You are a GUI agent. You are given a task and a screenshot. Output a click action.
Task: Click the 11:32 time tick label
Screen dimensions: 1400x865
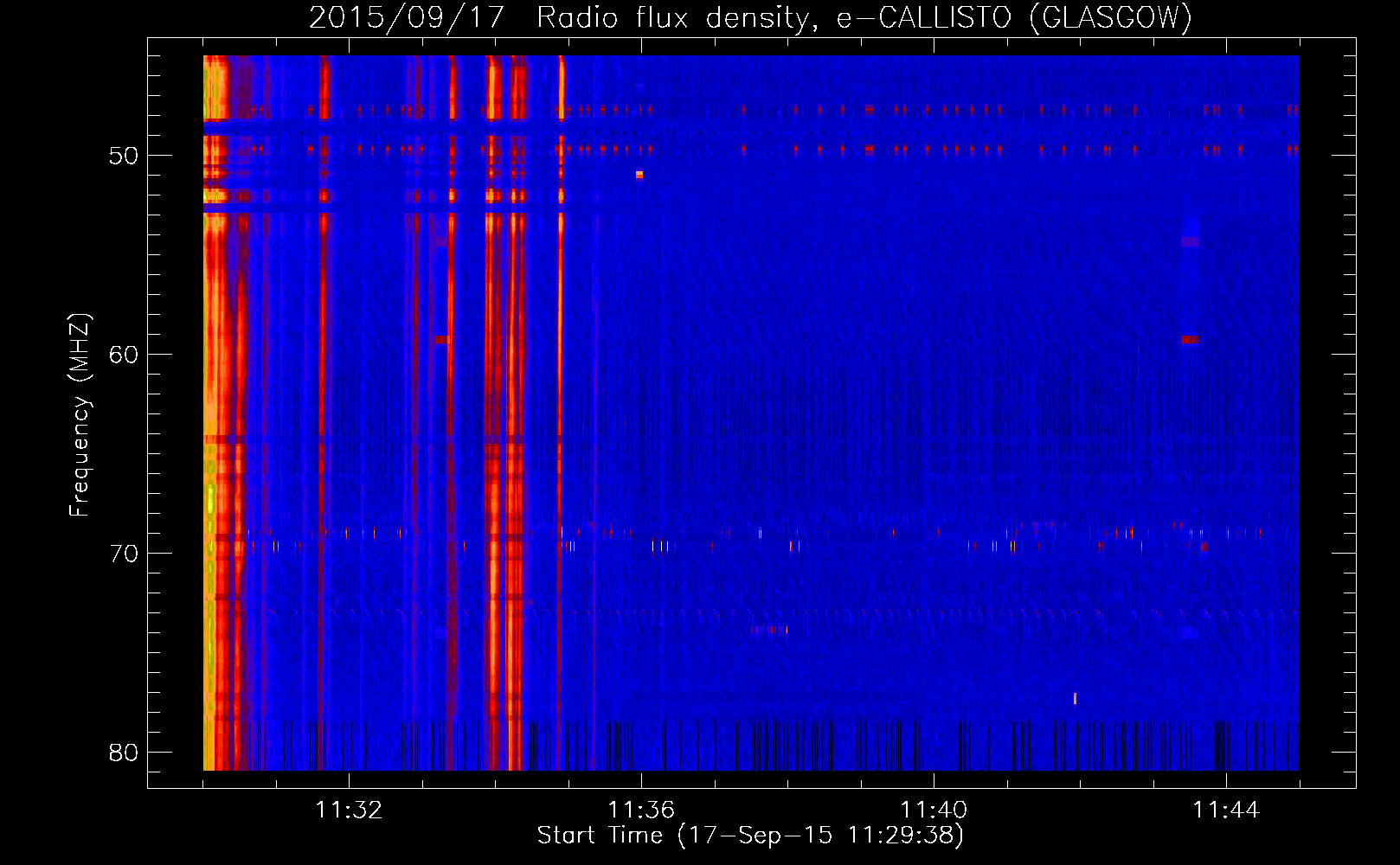(349, 810)
